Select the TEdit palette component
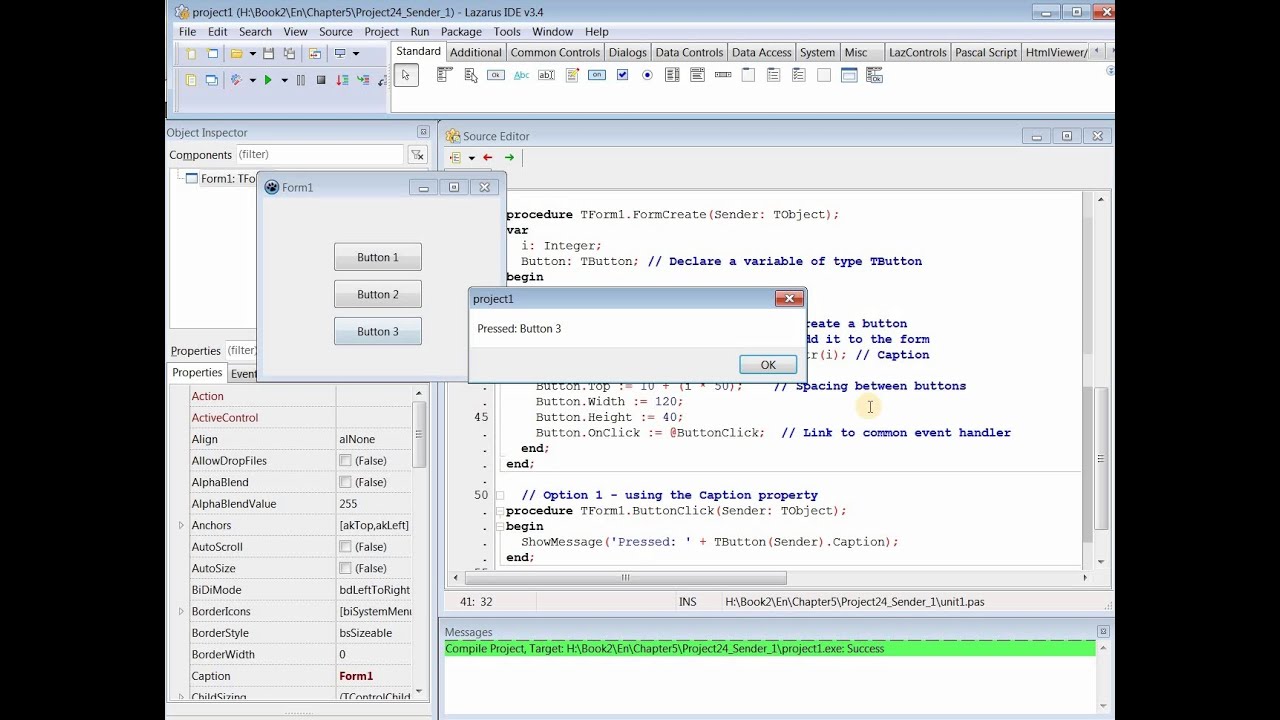 point(546,75)
